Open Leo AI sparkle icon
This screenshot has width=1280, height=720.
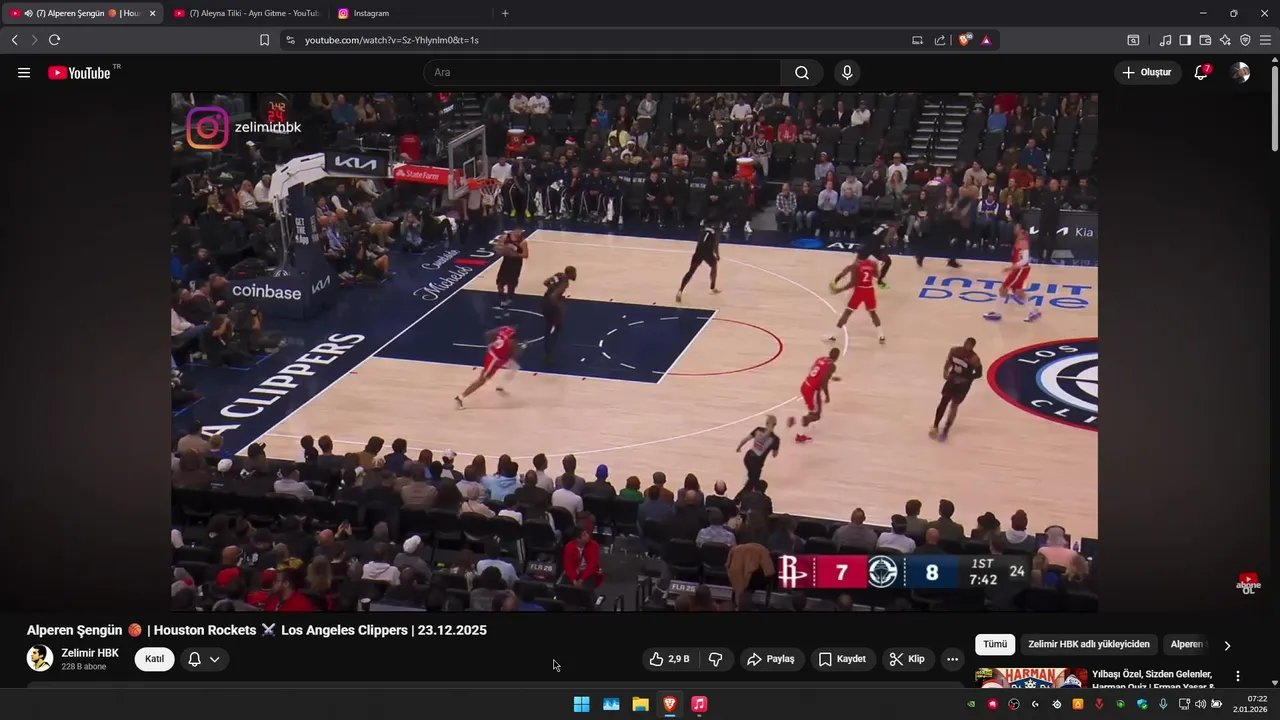click(x=1225, y=40)
